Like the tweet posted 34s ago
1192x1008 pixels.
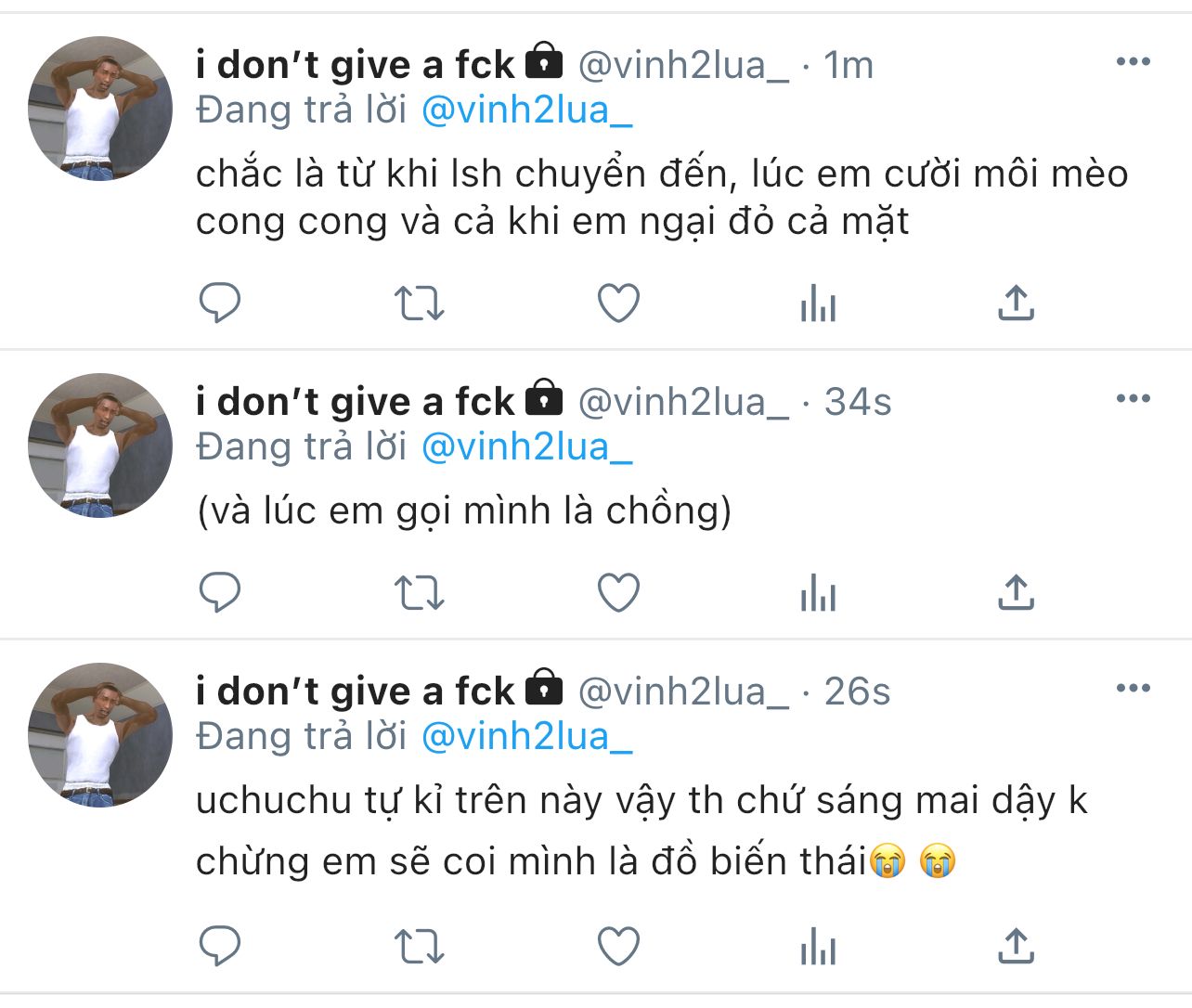(x=618, y=593)
